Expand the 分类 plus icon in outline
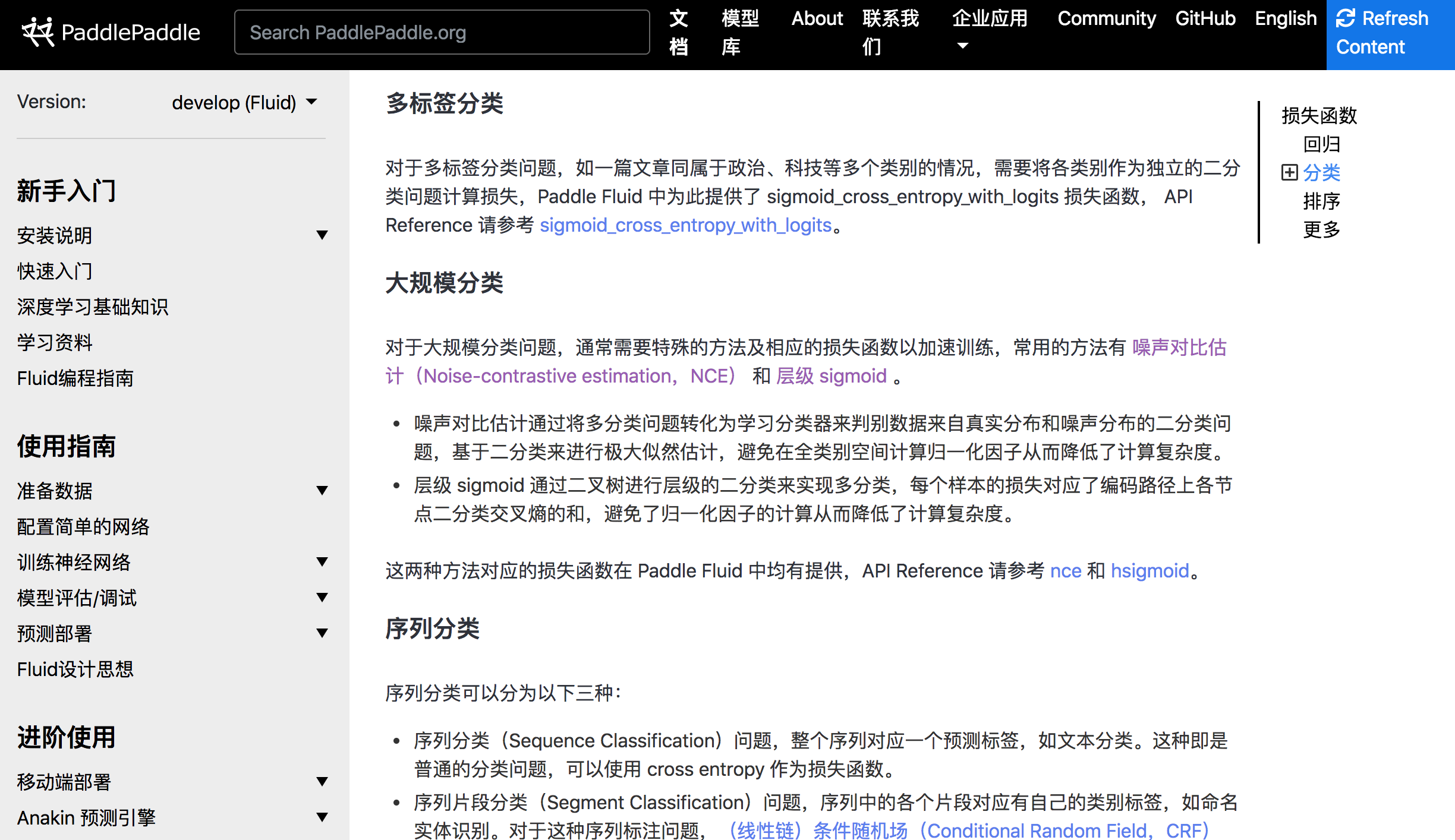This screenshot has height=840, width=1455. point(1289,173)
